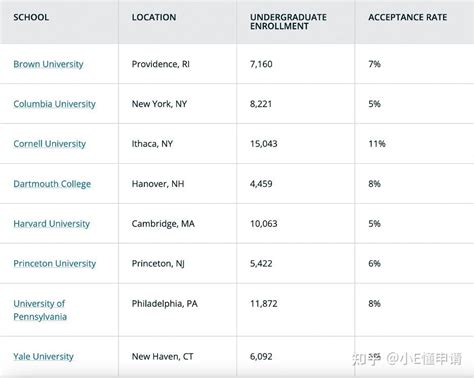Open the Harvard University link
The height and width of the screenshot is (378, 474).
(52, 224)
